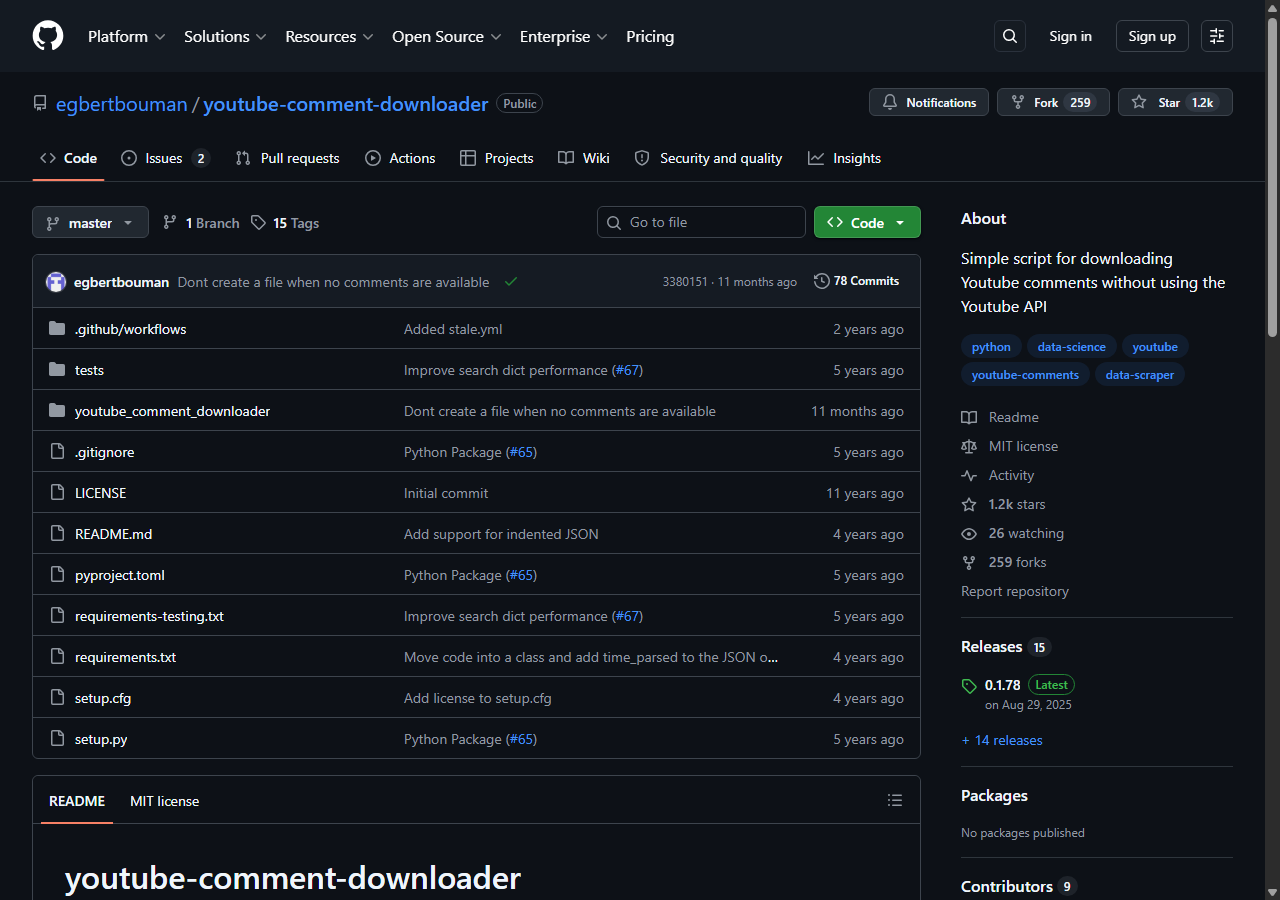Click the setup.py file icon
The image size is (1280, 900).
pos(57,739)
